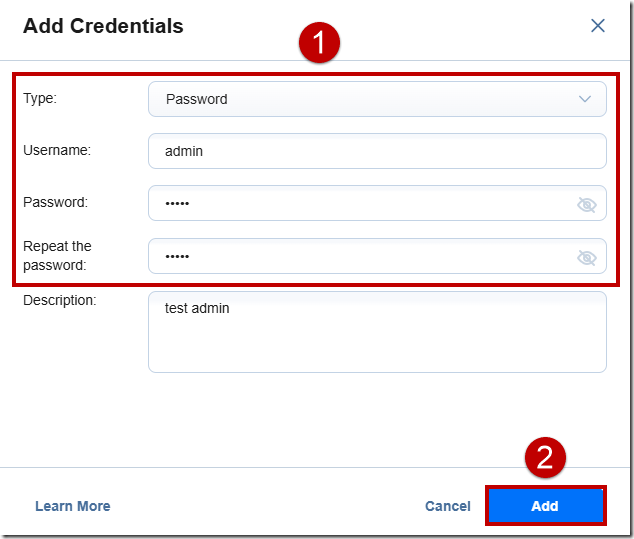Click the red step 2 marker
This screenshot has height=539, width=634.
pos(545,457)
